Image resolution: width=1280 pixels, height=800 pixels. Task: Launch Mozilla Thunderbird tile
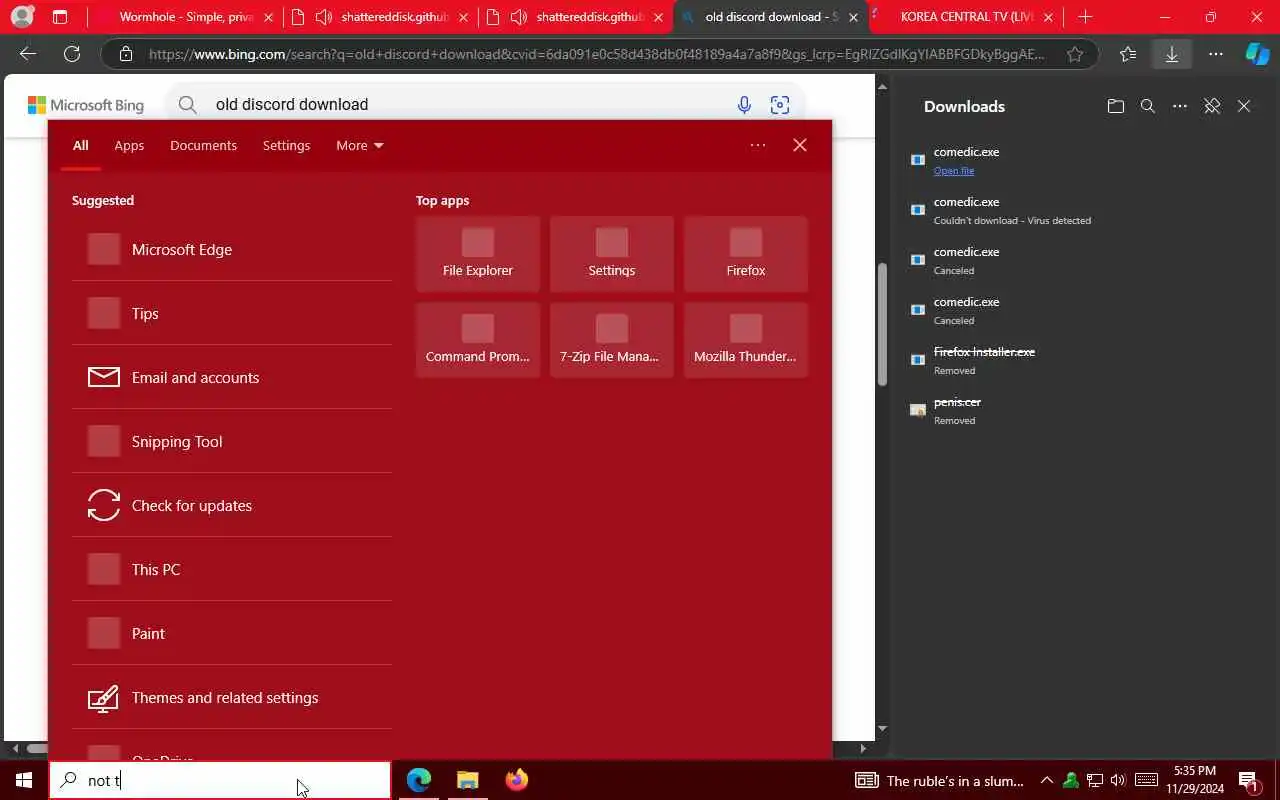coord(746,340)
